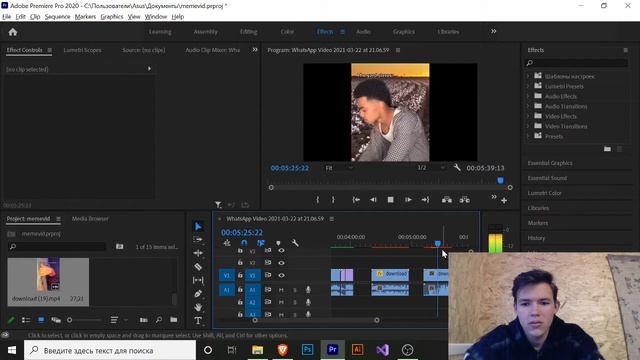Image resolution: width=640 pixels, height=360 pixels.
Task: Expand Presets folder in Effects
Action: point(528,136)
